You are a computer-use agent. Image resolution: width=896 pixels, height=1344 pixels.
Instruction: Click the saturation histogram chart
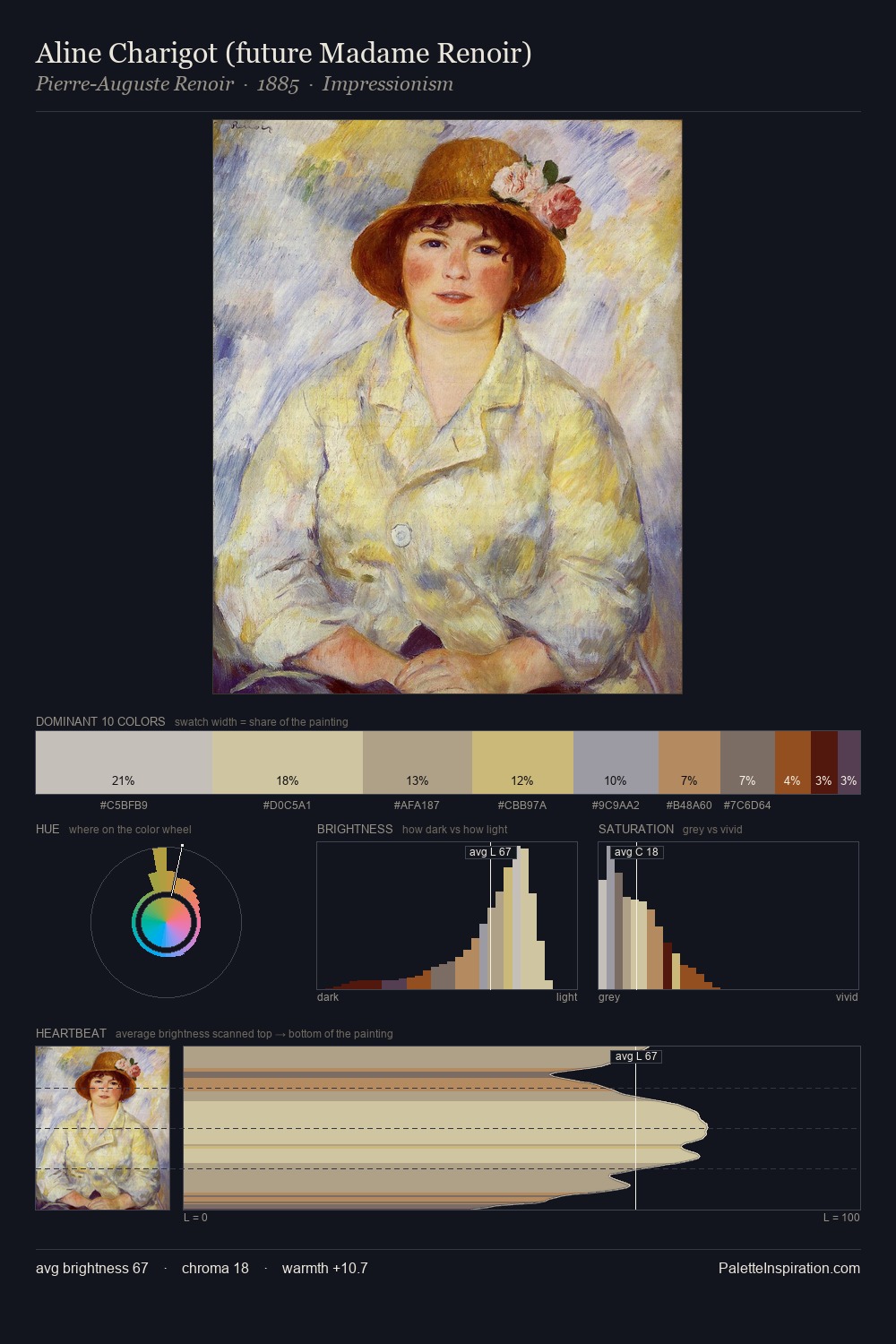pyautogui.click(x=728, y=916)
